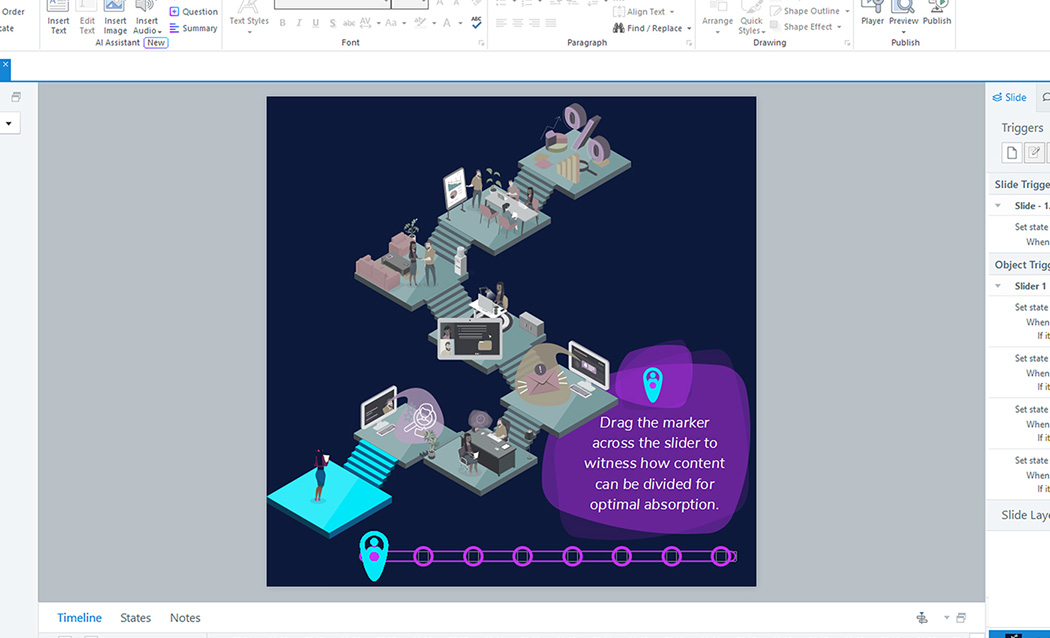This screenshot has height=638, width=1050.
Task: Click the Publish icon
Action: 937,13
